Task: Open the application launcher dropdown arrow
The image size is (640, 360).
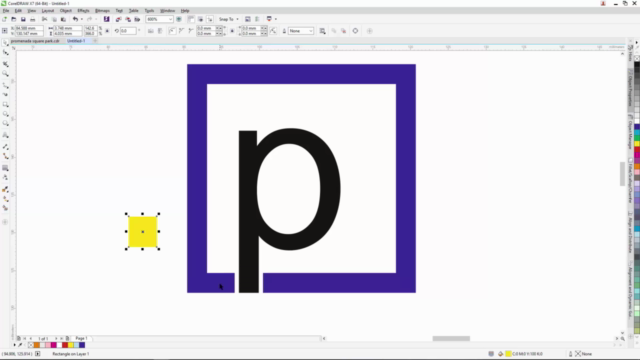Action: [276, 19]
